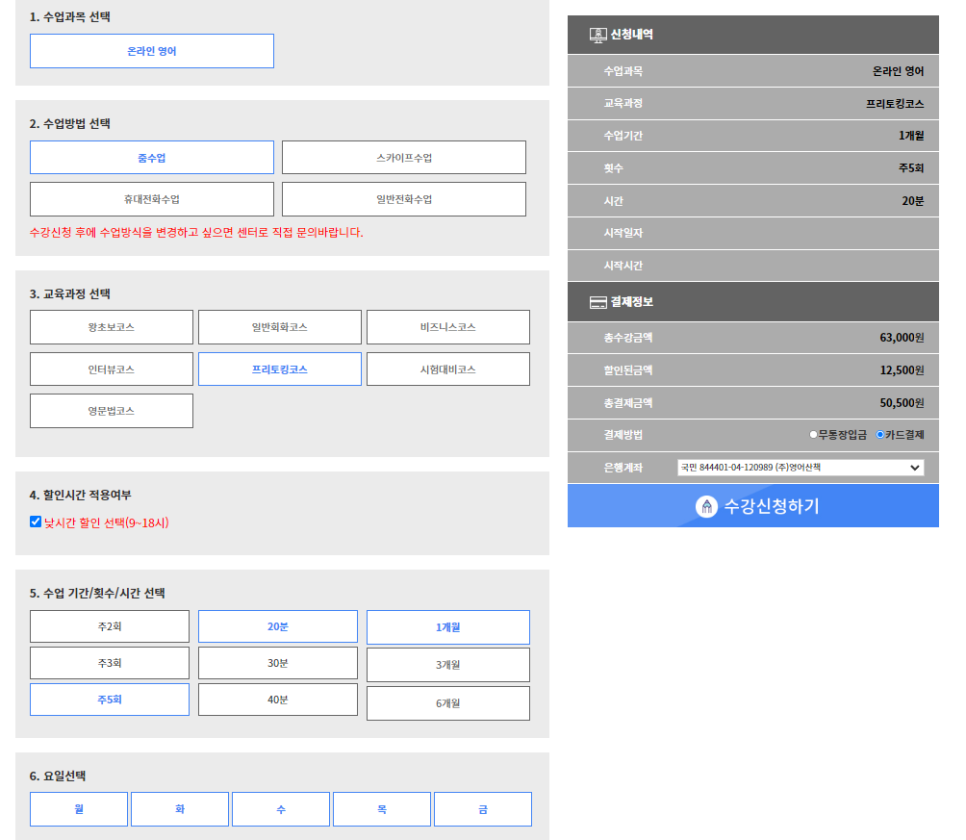Toggle the 화 day button
This screenshot has height=840, width=966.
pos(180,809)
